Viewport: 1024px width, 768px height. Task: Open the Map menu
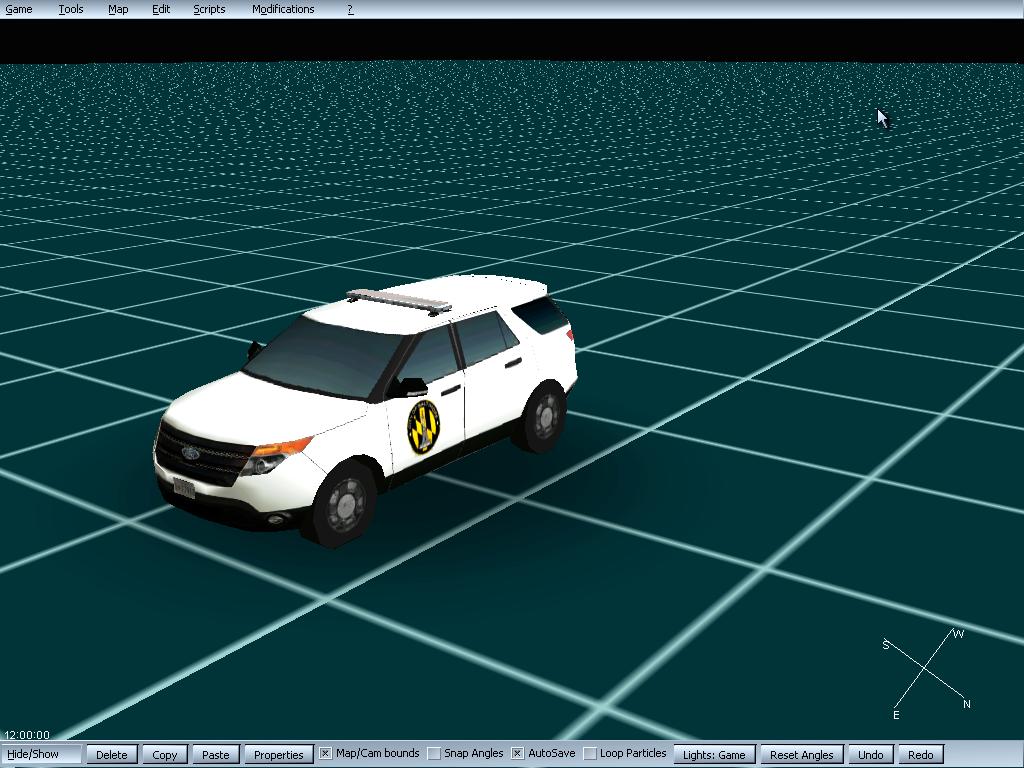pyautogui.click(x=118, y=9)
